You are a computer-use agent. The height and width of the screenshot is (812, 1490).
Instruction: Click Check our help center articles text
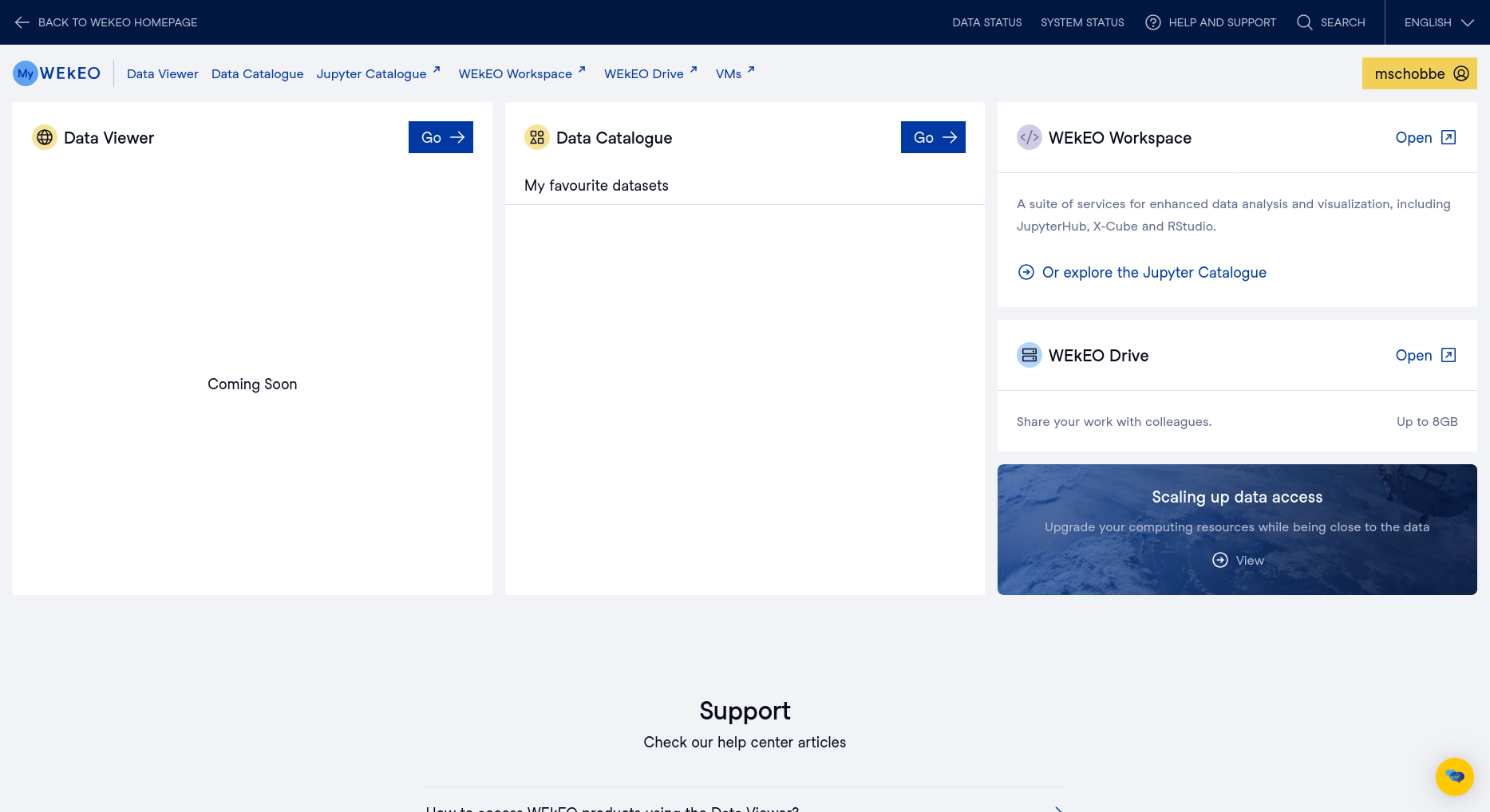click(x=745, y=742)
